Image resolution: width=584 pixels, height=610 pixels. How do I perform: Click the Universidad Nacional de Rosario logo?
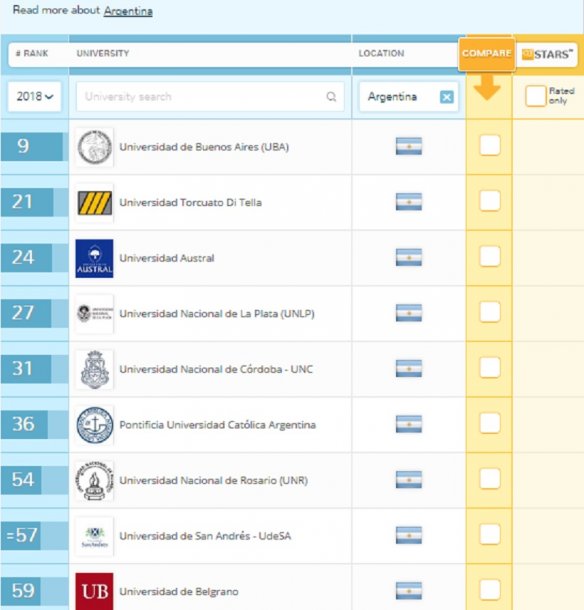point(95,480)
